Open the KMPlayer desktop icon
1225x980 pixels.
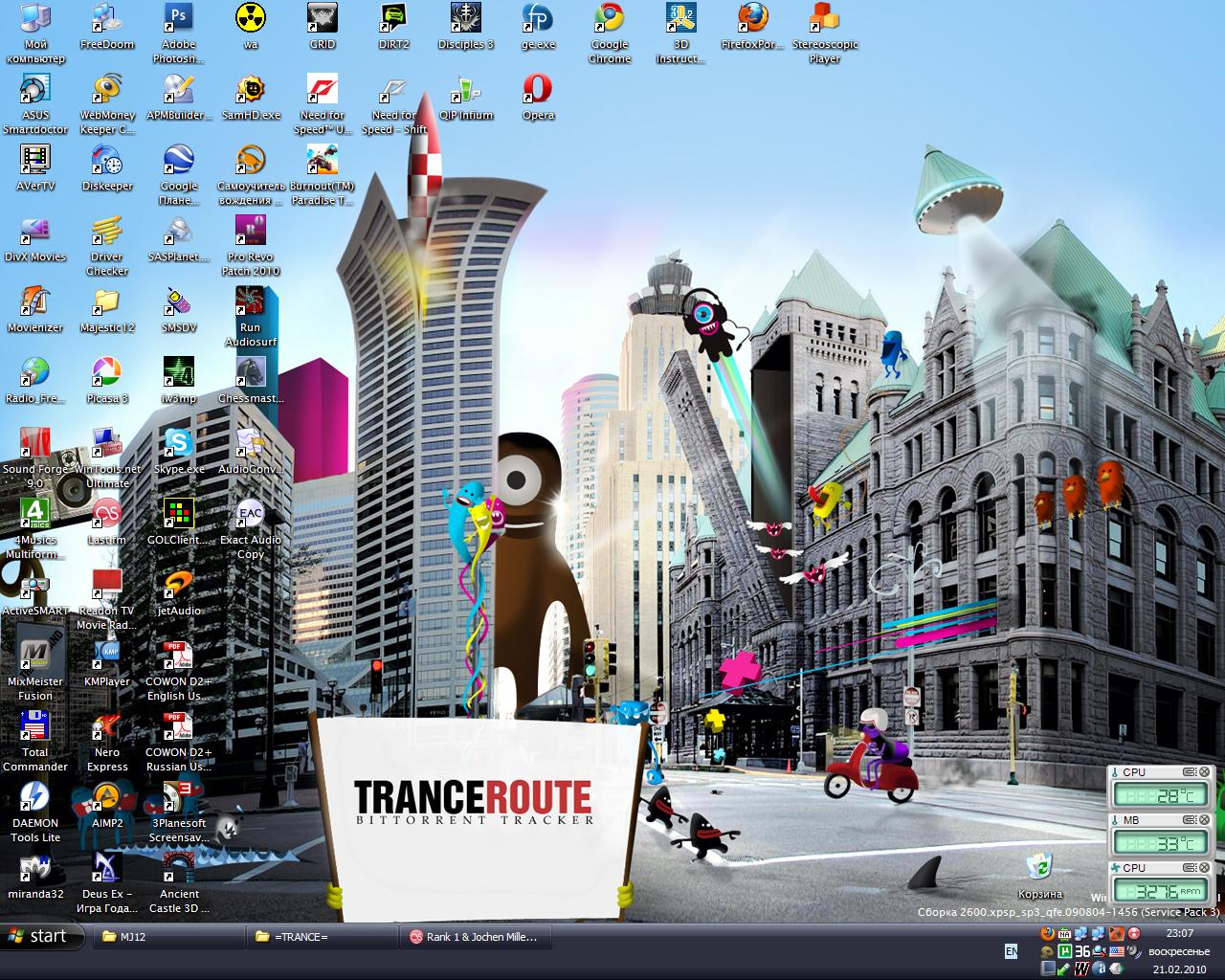pos(107,664)
